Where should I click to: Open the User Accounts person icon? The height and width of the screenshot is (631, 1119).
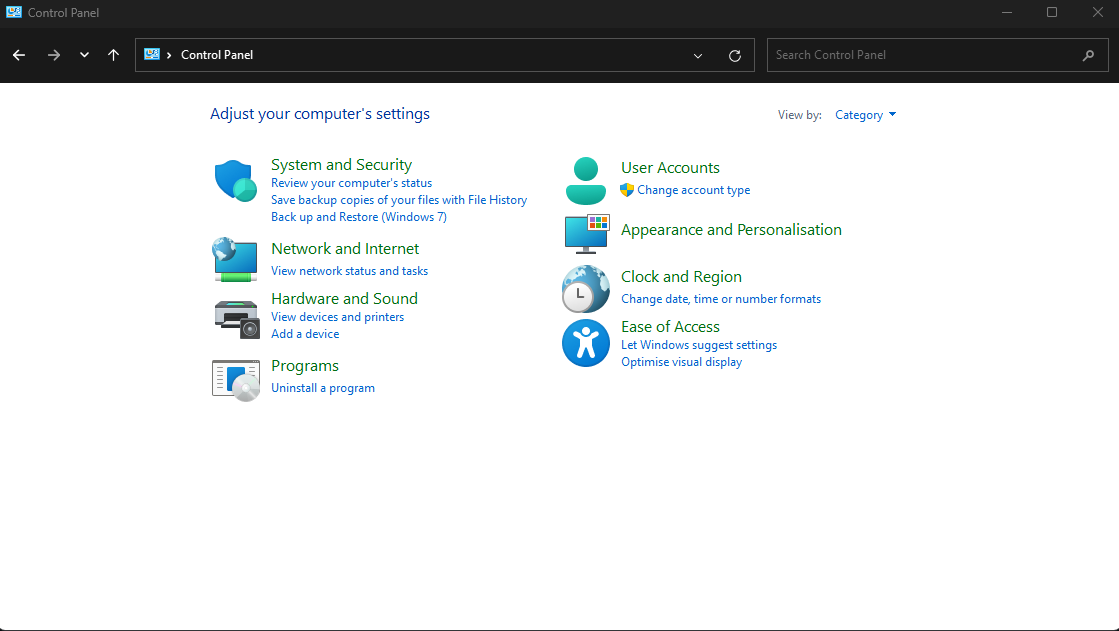pos(585,181)
